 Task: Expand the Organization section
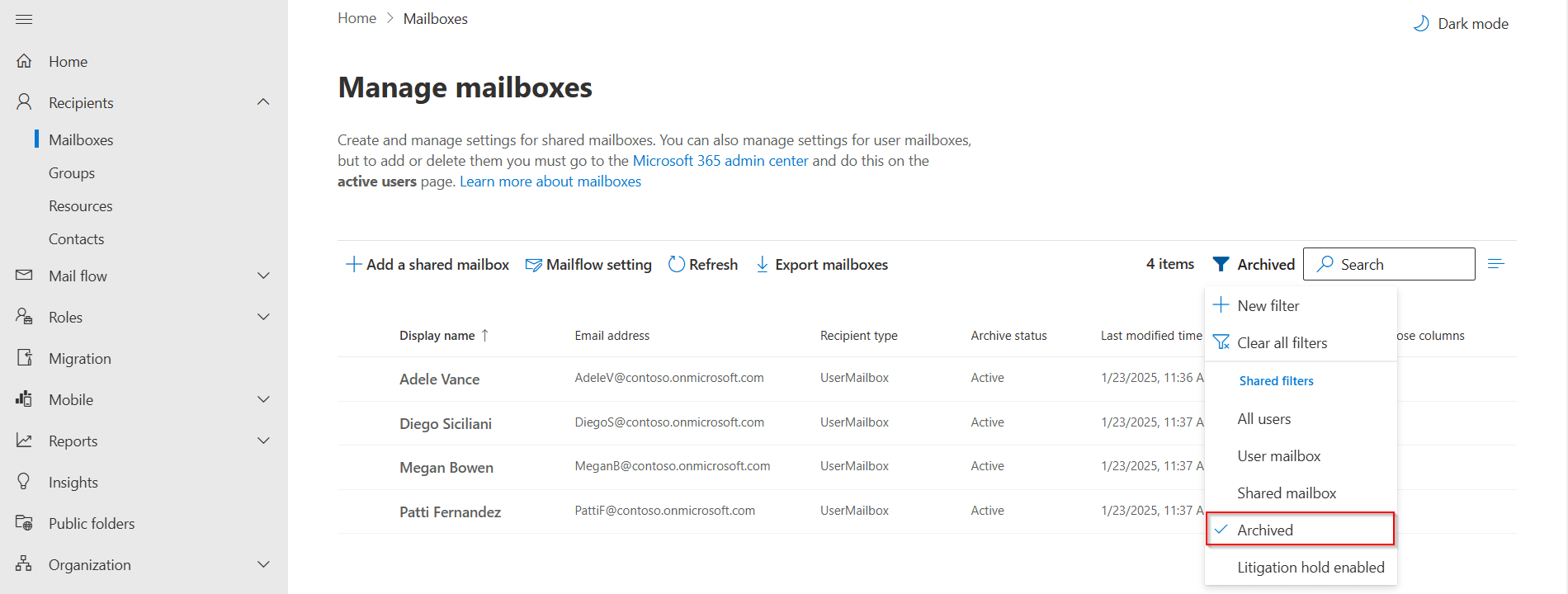tap(262, 564)
